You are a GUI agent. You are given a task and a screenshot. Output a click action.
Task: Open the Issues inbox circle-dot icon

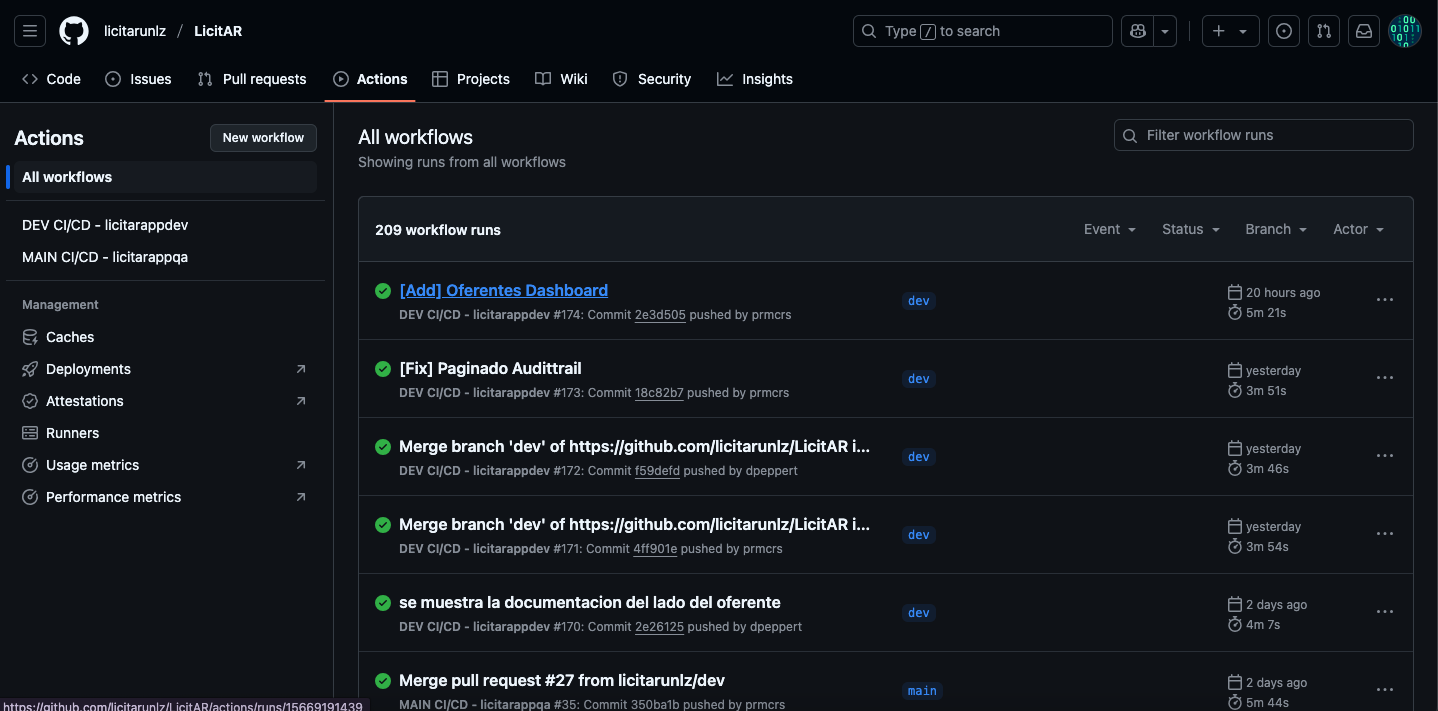[x=1284, y=31]
